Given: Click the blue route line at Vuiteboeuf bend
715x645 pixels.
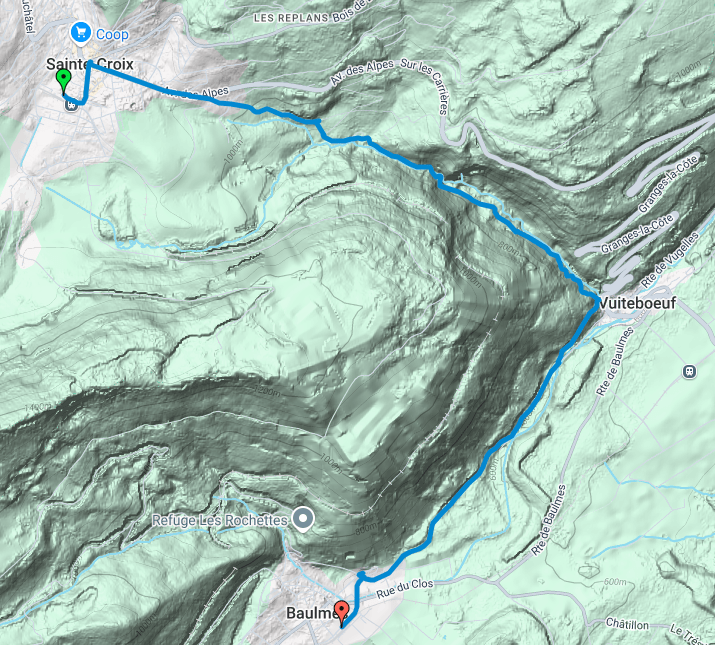Looking at the screenshot, I should pos(596,302).
